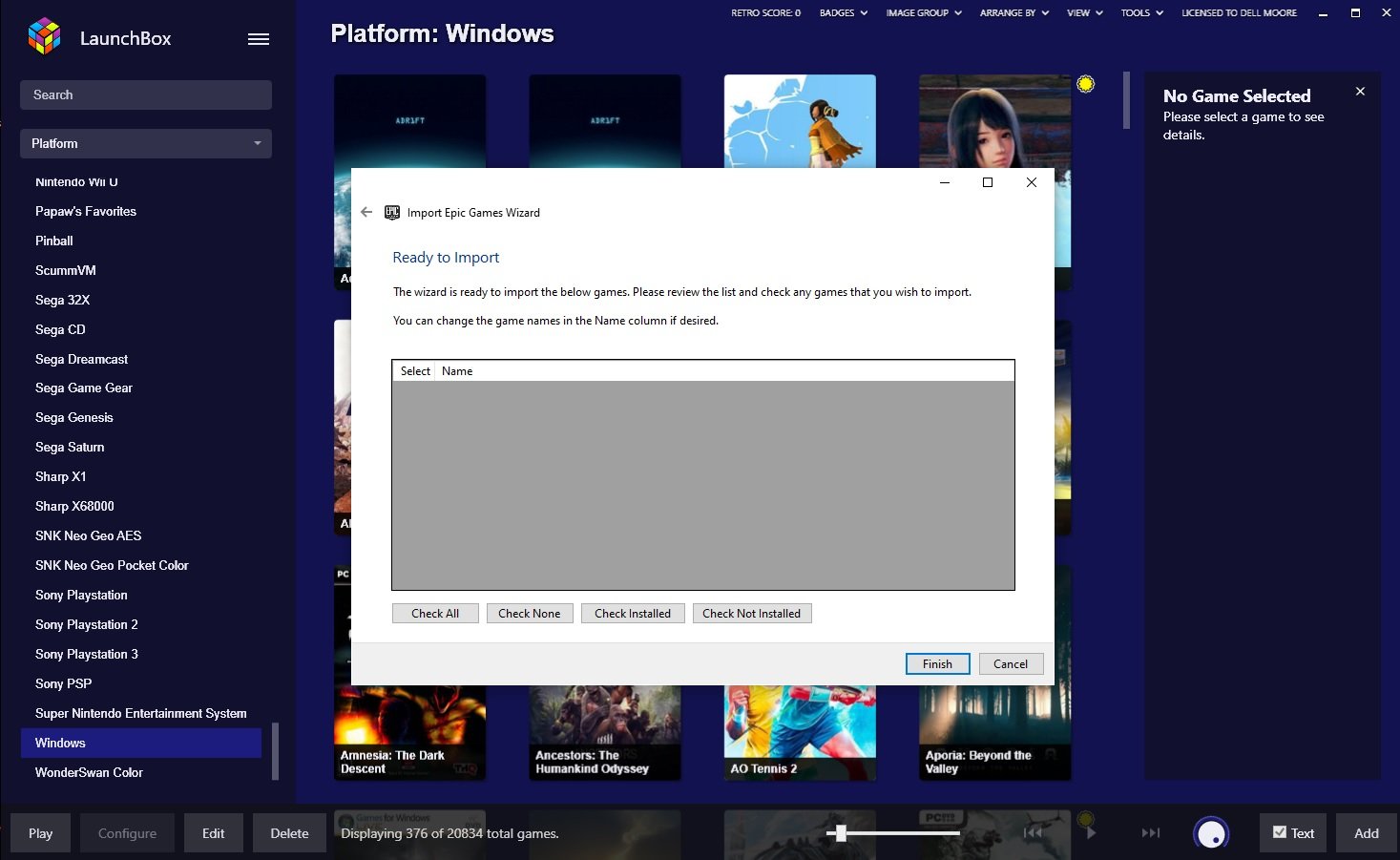Adjust the image size slider handle

tap(841, 833)
